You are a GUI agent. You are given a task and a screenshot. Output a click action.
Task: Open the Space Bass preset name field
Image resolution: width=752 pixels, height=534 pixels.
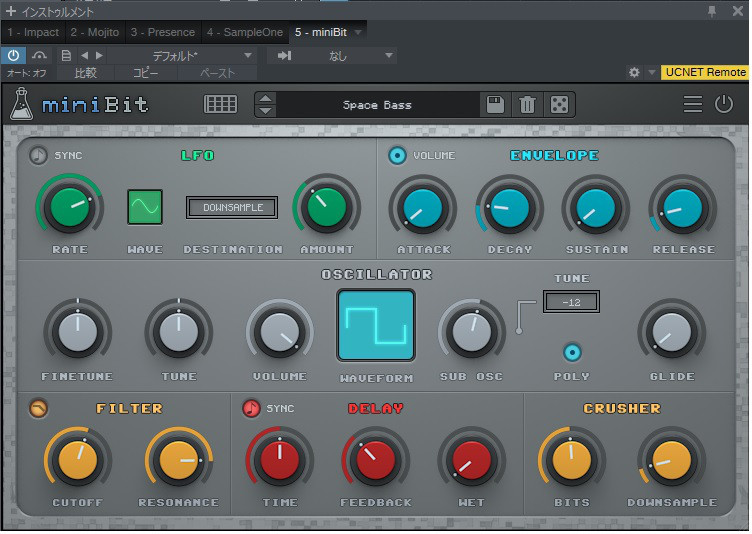point(377,105)
